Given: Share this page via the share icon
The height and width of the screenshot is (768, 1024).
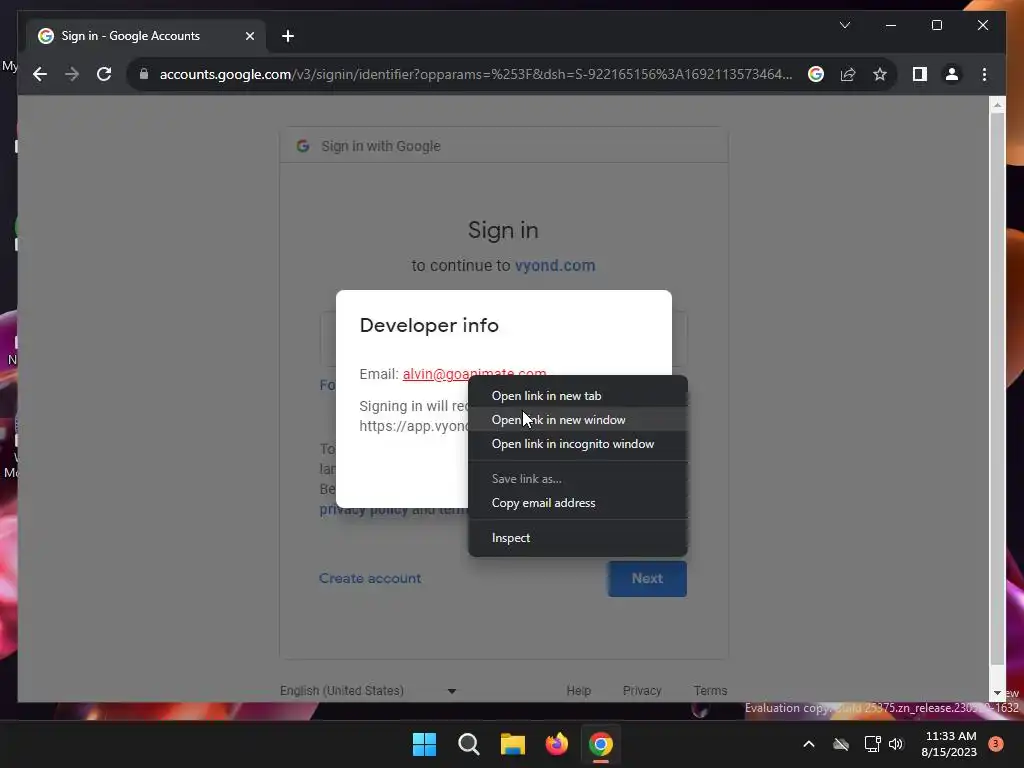Looking at the screenshot, I should click(848, 74).
